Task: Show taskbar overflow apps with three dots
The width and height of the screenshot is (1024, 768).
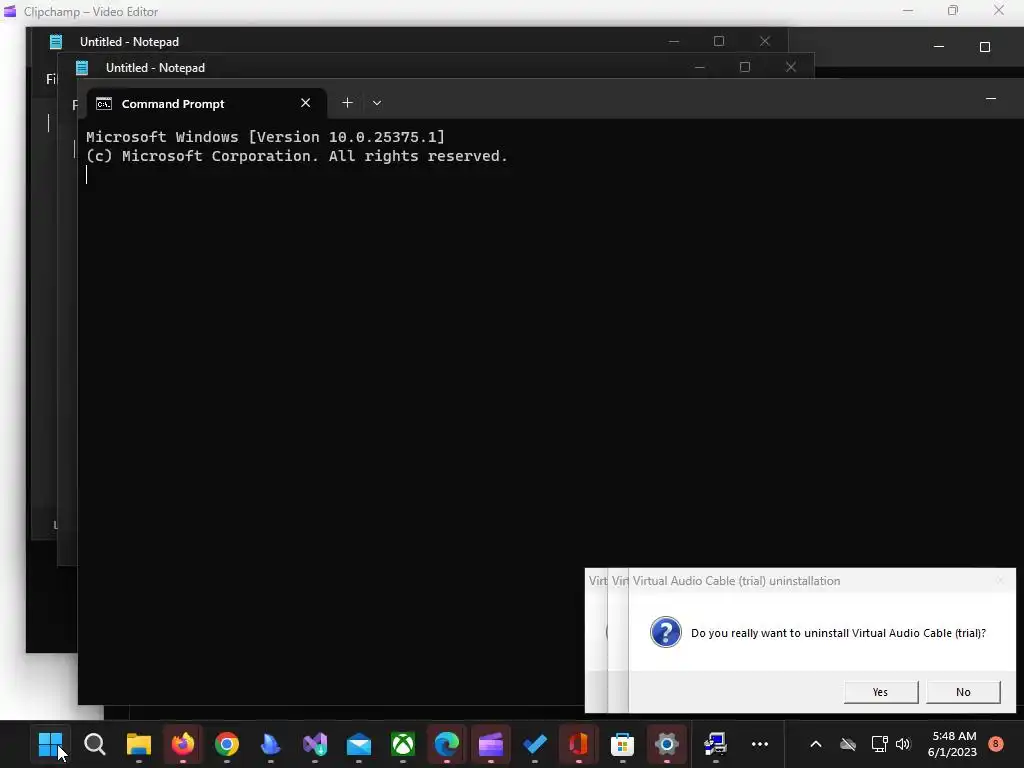Action: [760, 743]
